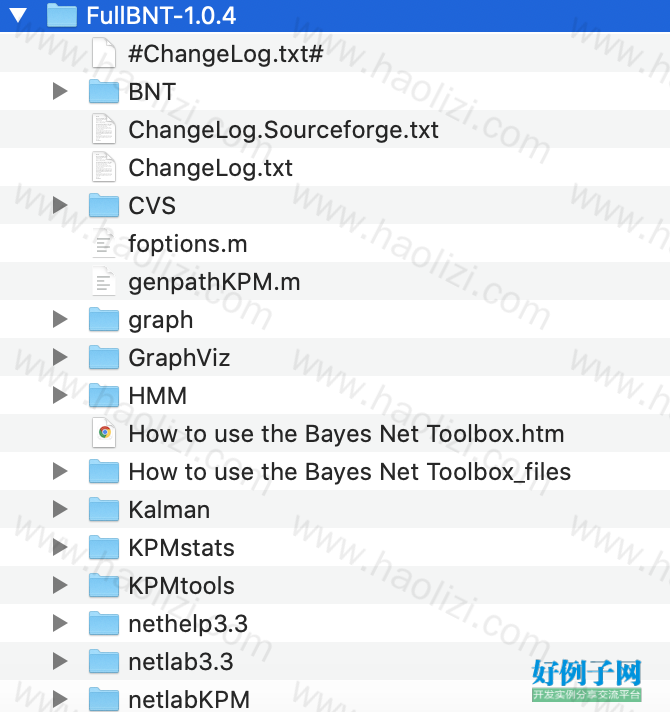Select the ChangeLog.txt file name
The image size is (670, 712).
tap(210, 168)
